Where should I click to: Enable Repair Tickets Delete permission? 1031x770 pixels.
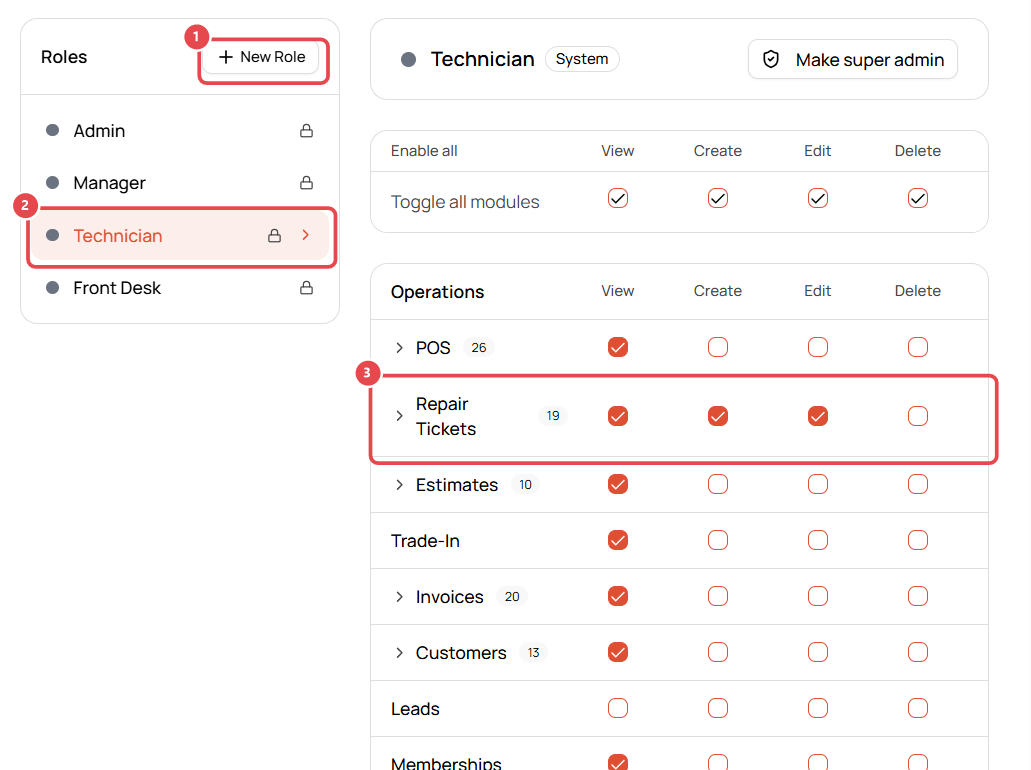[917, 416]
